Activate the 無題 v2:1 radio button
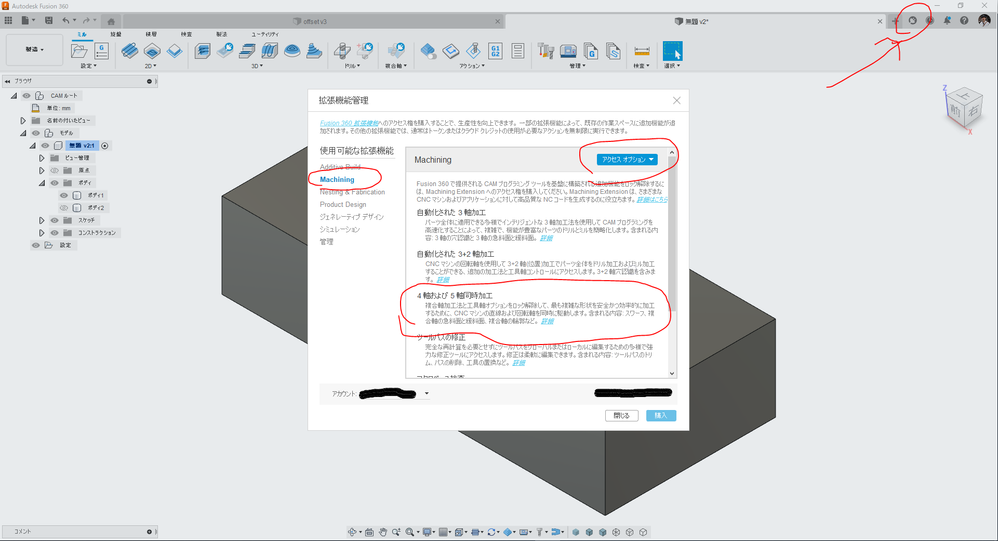Image resolution: width=998 pixels, height=541 pixels. pyautogui.click(x=105, y=146)
